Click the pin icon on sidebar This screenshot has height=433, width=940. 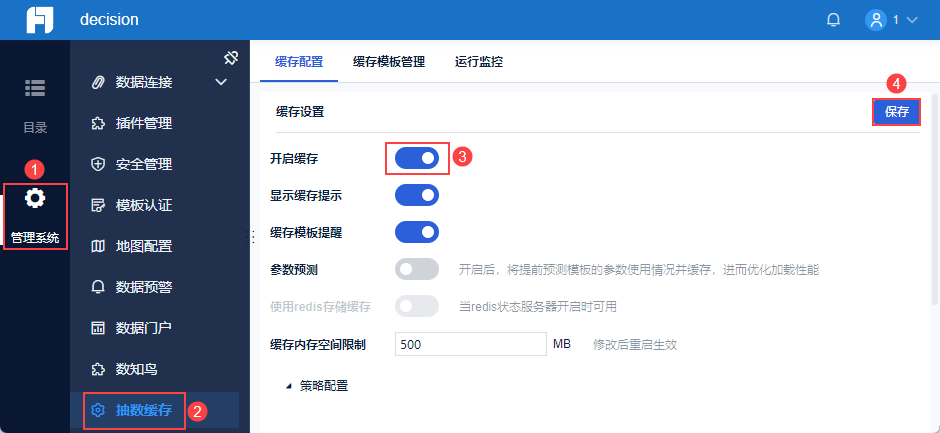pyautogui.click(x=230, y=58)
